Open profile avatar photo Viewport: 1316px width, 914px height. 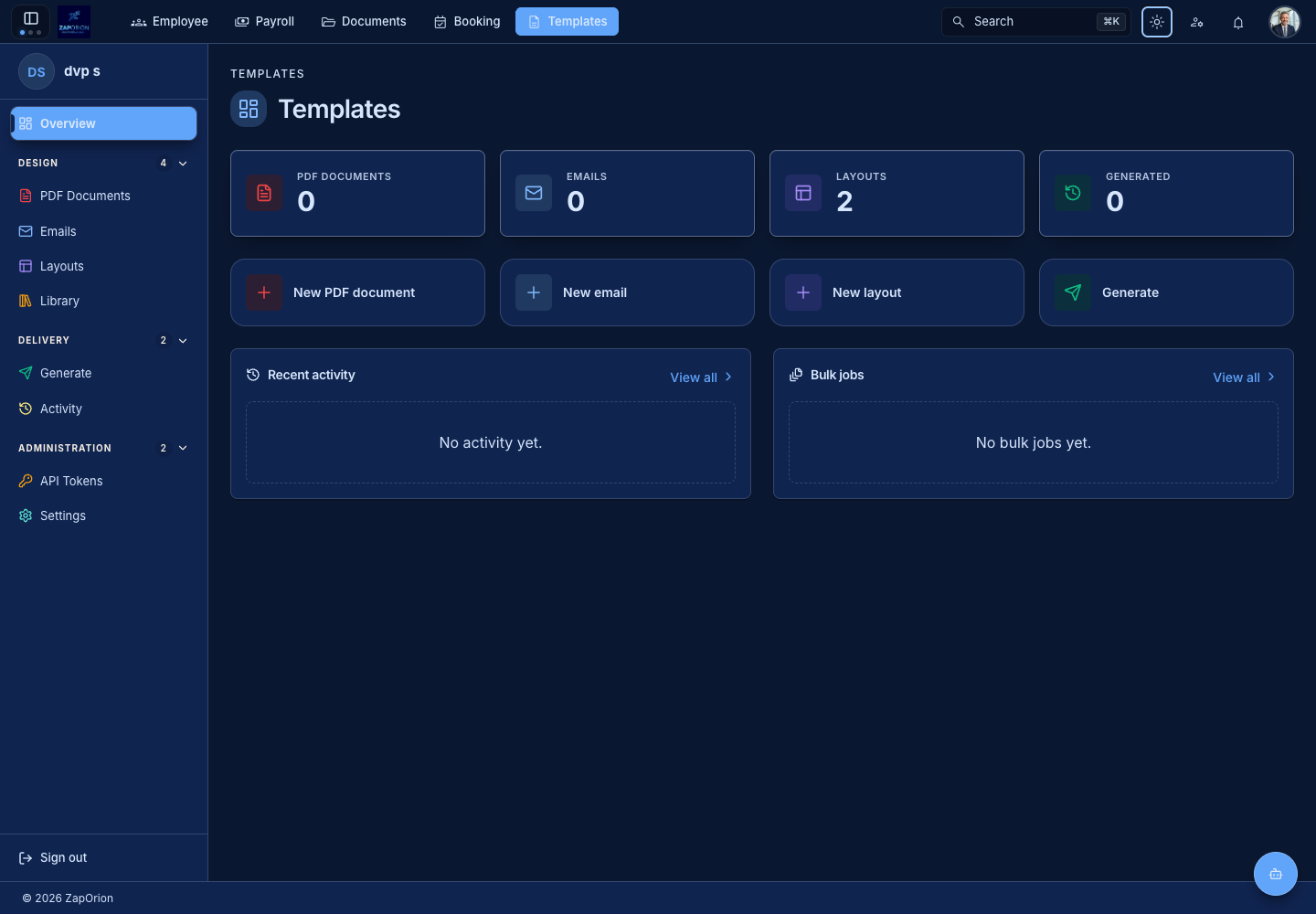click(1285, 22)
